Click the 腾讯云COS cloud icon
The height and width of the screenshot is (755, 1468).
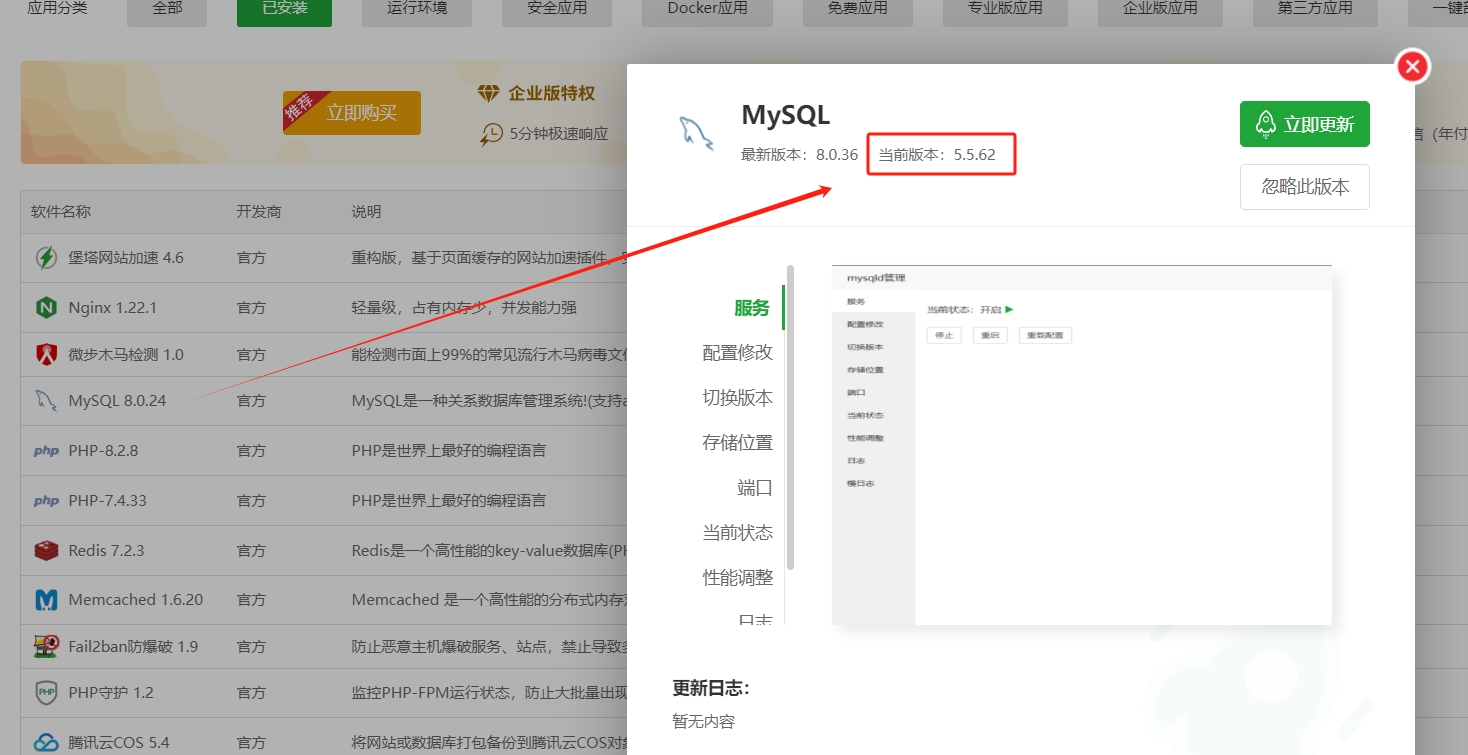click(46, 743)
